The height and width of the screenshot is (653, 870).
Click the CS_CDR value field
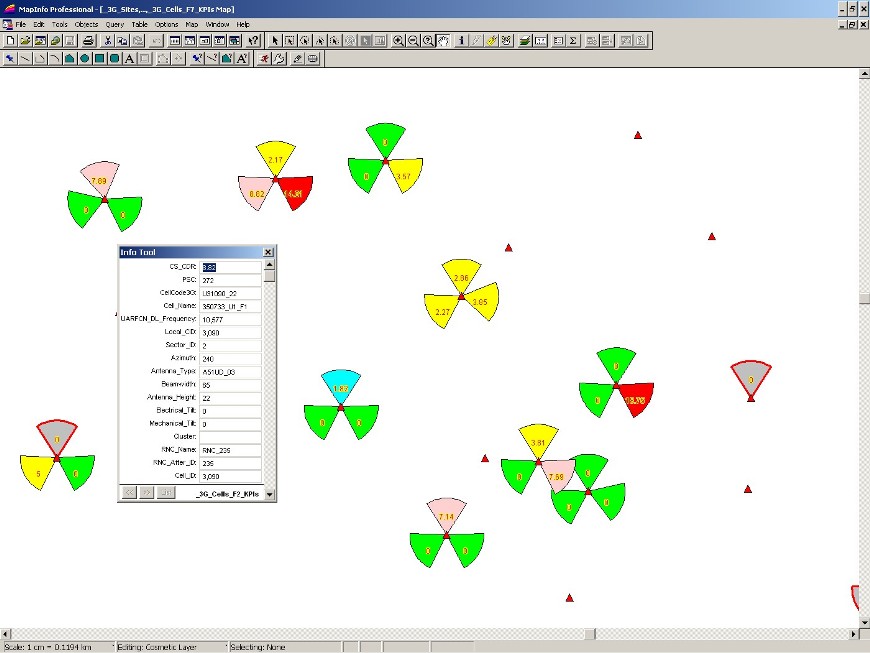(x=230, y=267)
